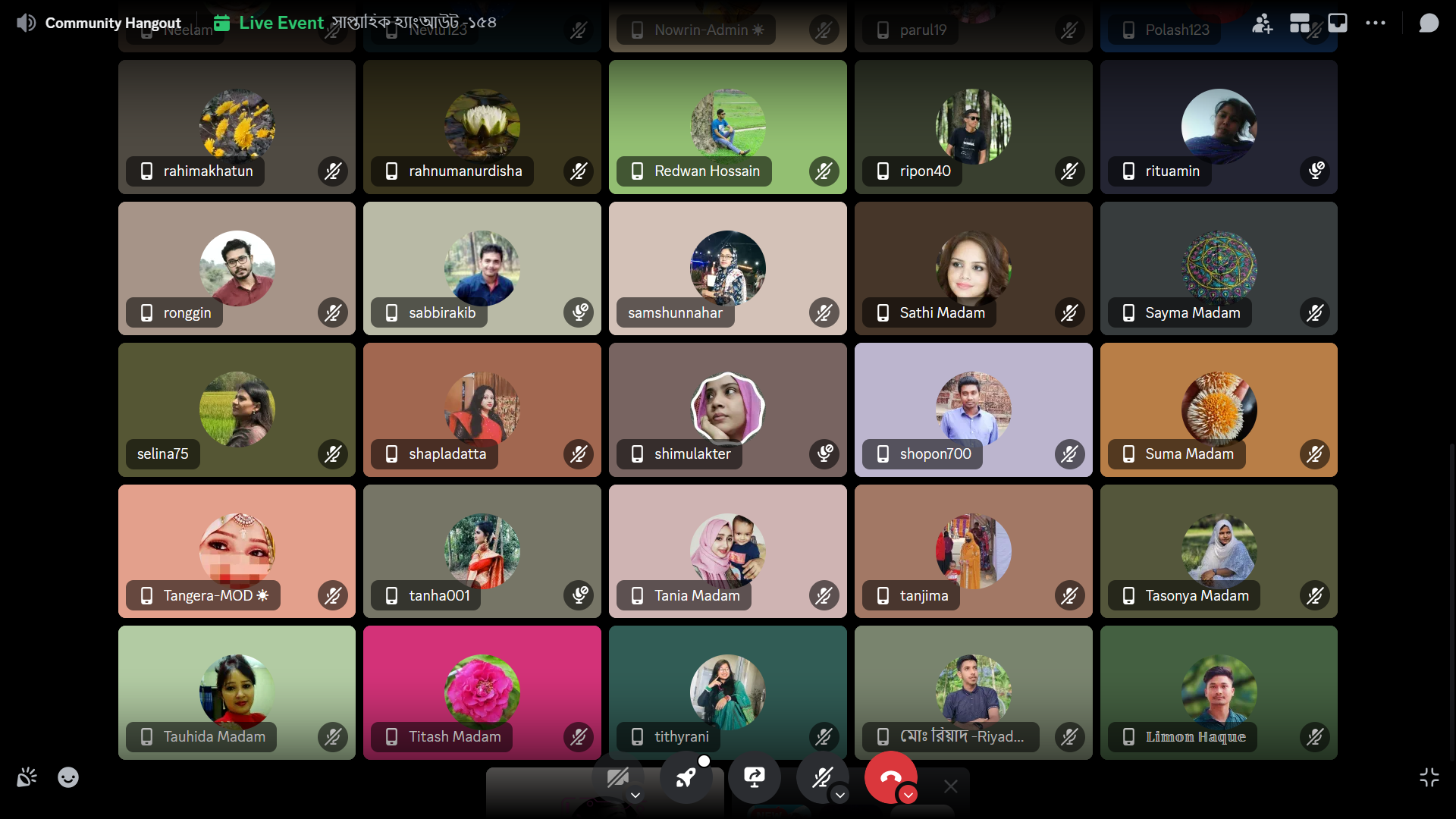Exit fullscreen with the collapse arrows icon
Viewport: 1456px width, 819px height.
point(1429,777)
